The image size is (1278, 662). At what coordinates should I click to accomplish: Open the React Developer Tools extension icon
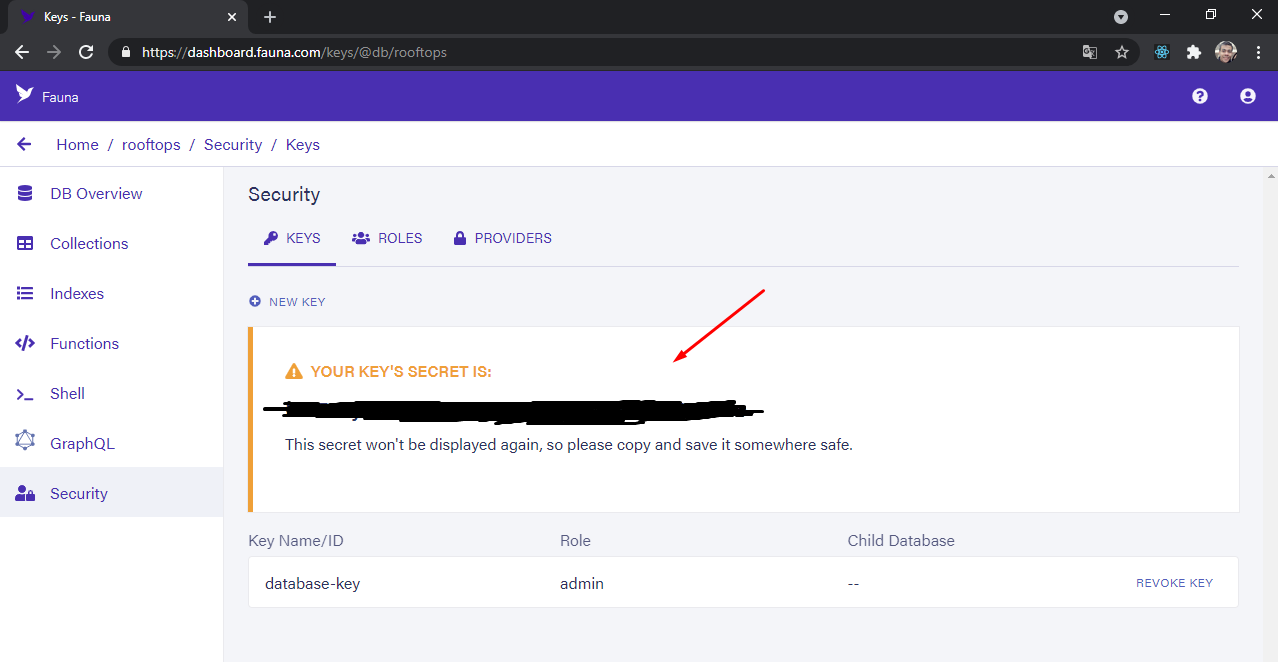[1162, 52]
